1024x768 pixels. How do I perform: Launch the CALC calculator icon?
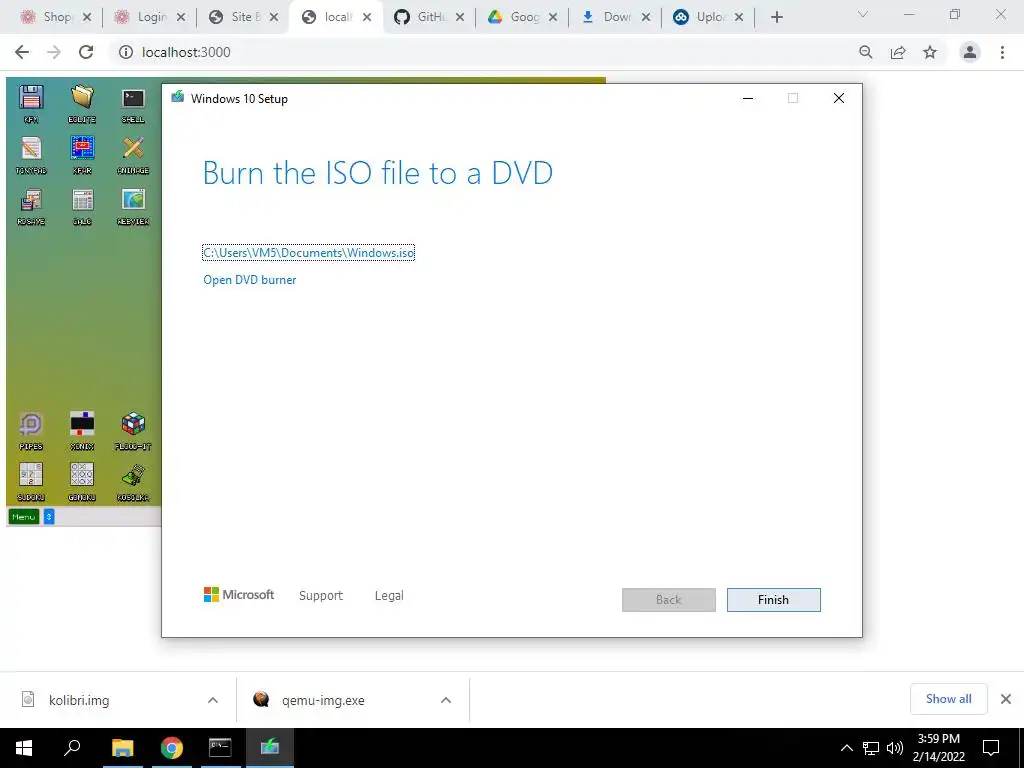[x=82, y=206]
